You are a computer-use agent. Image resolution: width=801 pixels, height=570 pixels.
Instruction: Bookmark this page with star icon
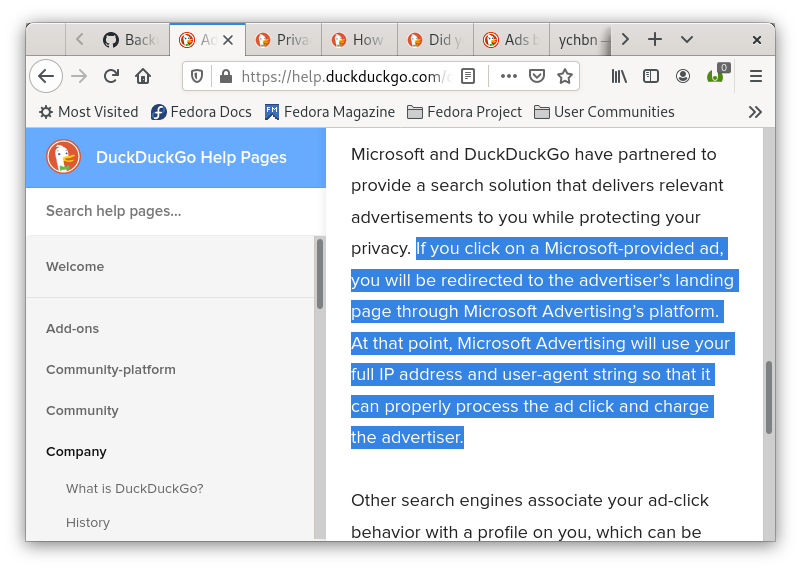tap(565, 76)
